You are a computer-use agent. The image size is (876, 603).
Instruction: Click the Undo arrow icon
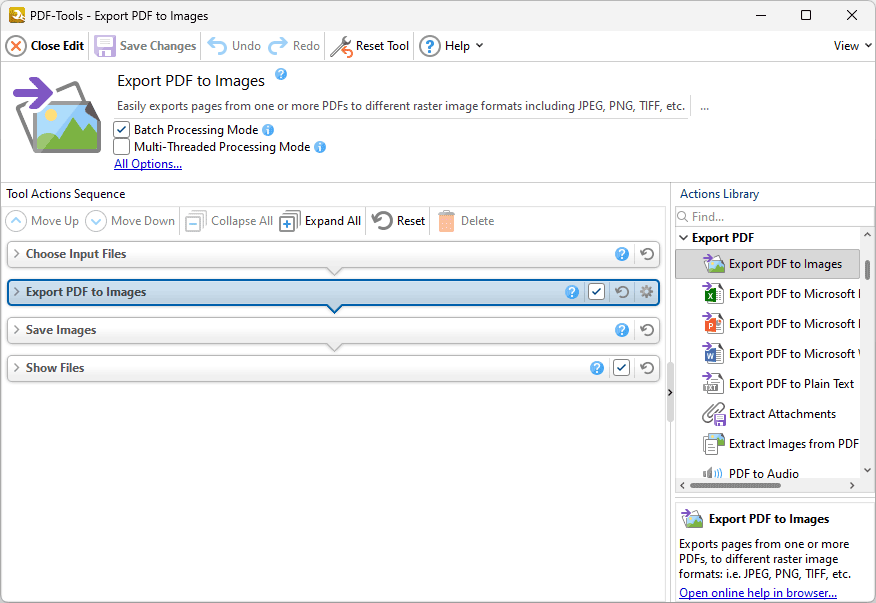pos(217,46)
